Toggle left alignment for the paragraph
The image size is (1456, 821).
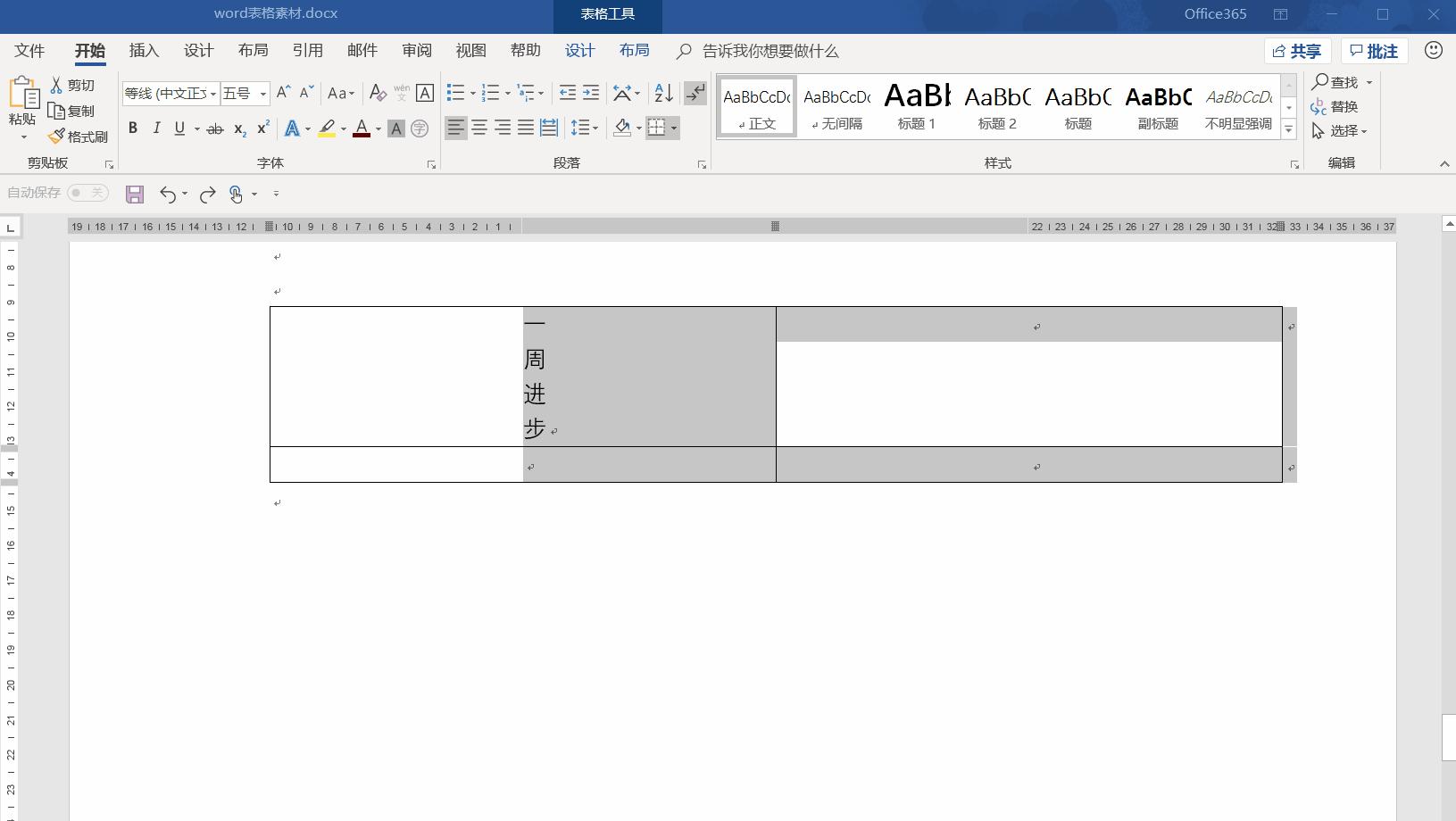point(456,128)
